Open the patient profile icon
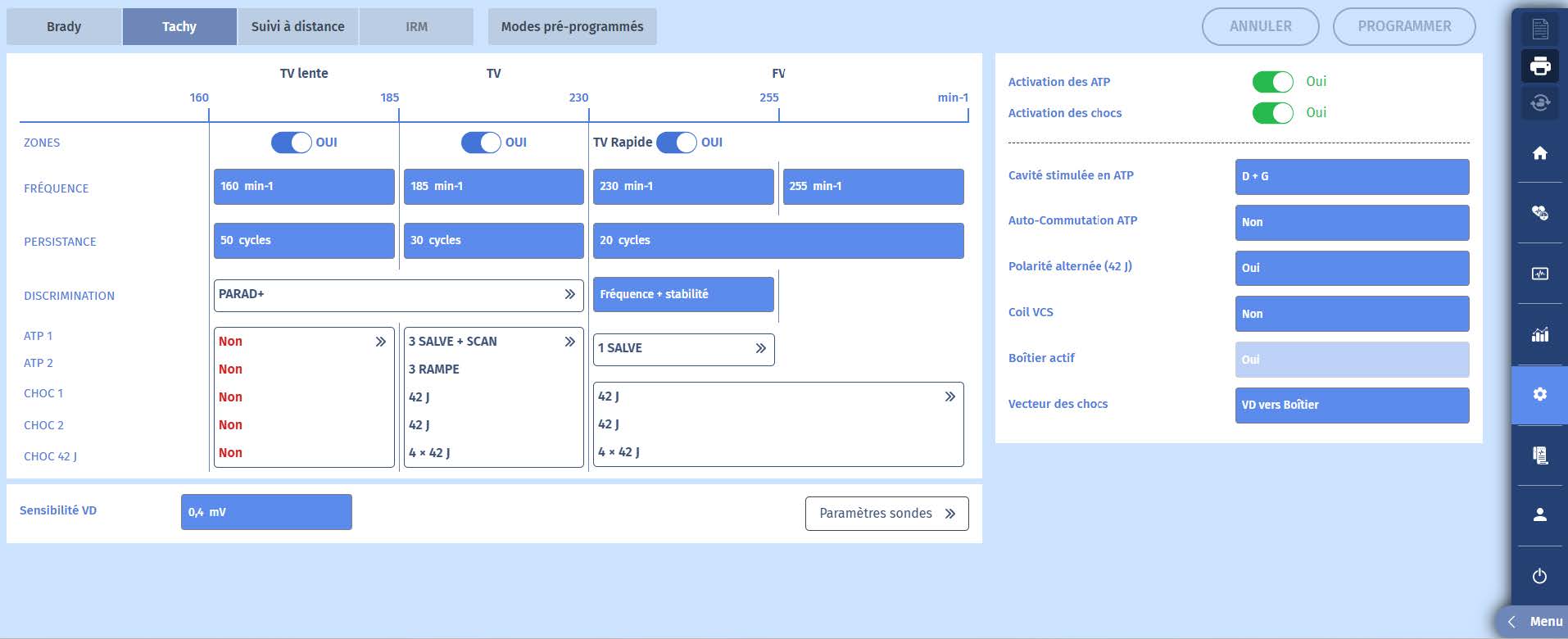This screenshot has height=639, width=1568. coord(1539,514)
